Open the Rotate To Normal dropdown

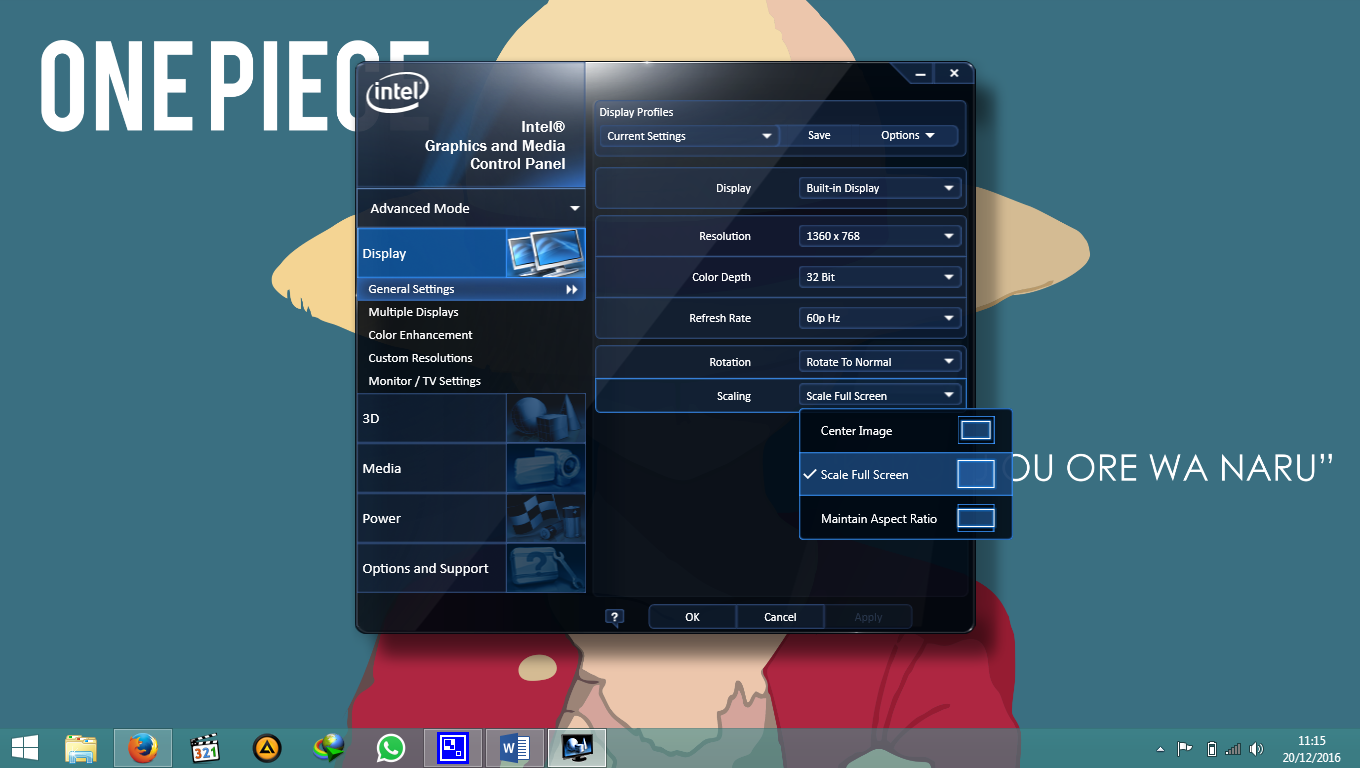point(880,362)
